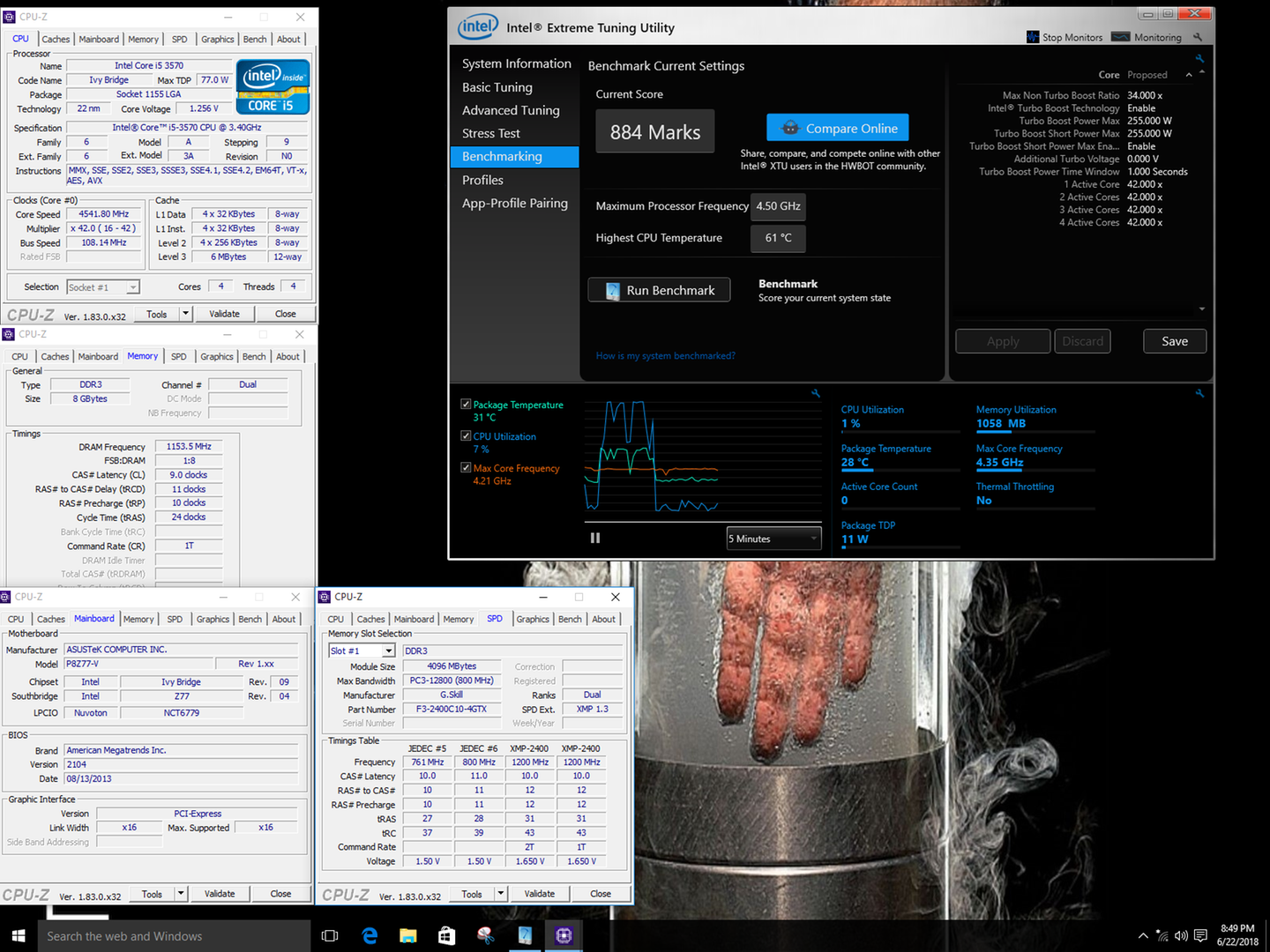Switch to Intel XTU taskbar icon
This screenshot has width=1270, height=952.
click(x=525, y=936)
